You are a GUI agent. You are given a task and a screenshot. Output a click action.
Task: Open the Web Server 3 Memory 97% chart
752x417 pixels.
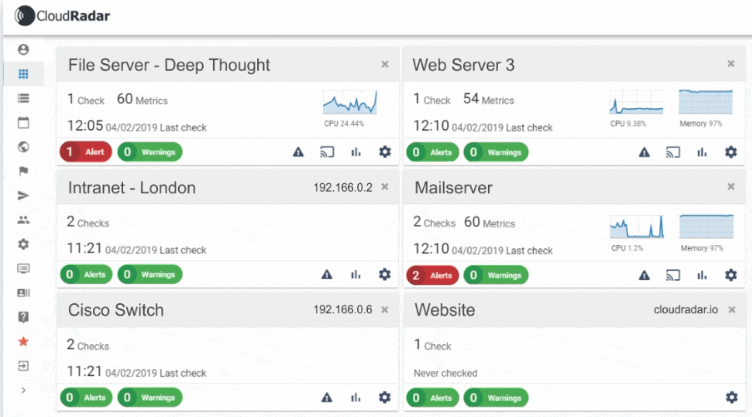[705, 102]
